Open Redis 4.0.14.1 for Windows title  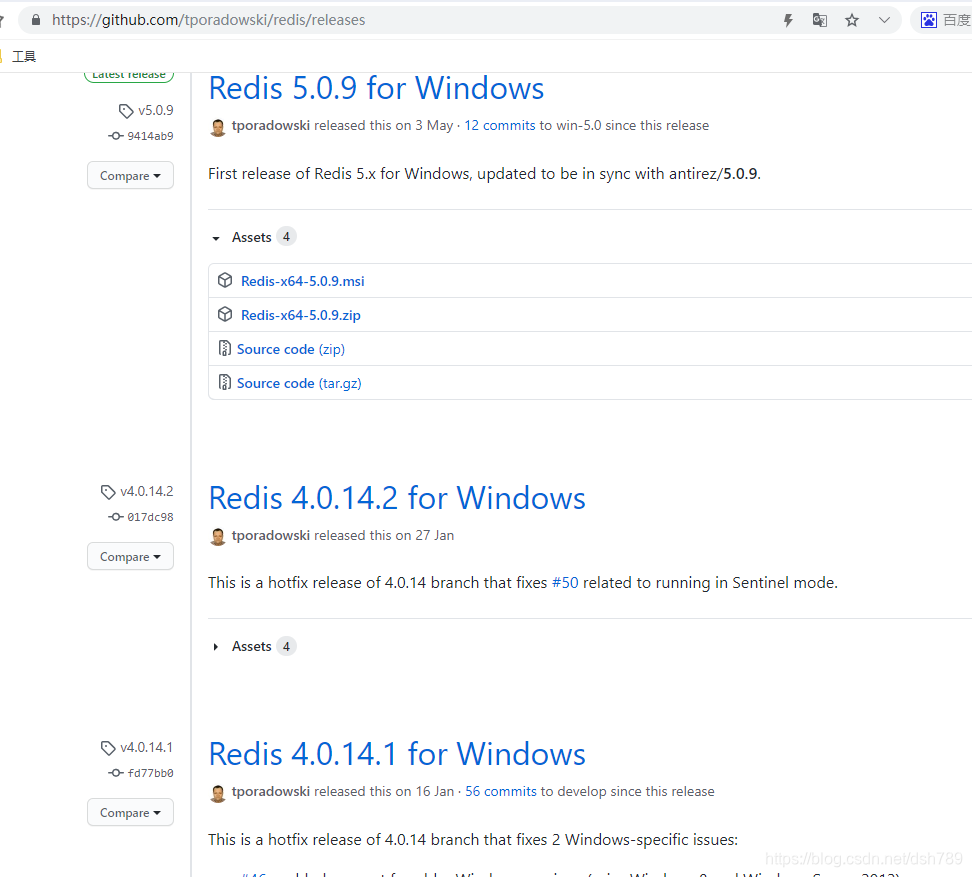(x=397, y=754)
